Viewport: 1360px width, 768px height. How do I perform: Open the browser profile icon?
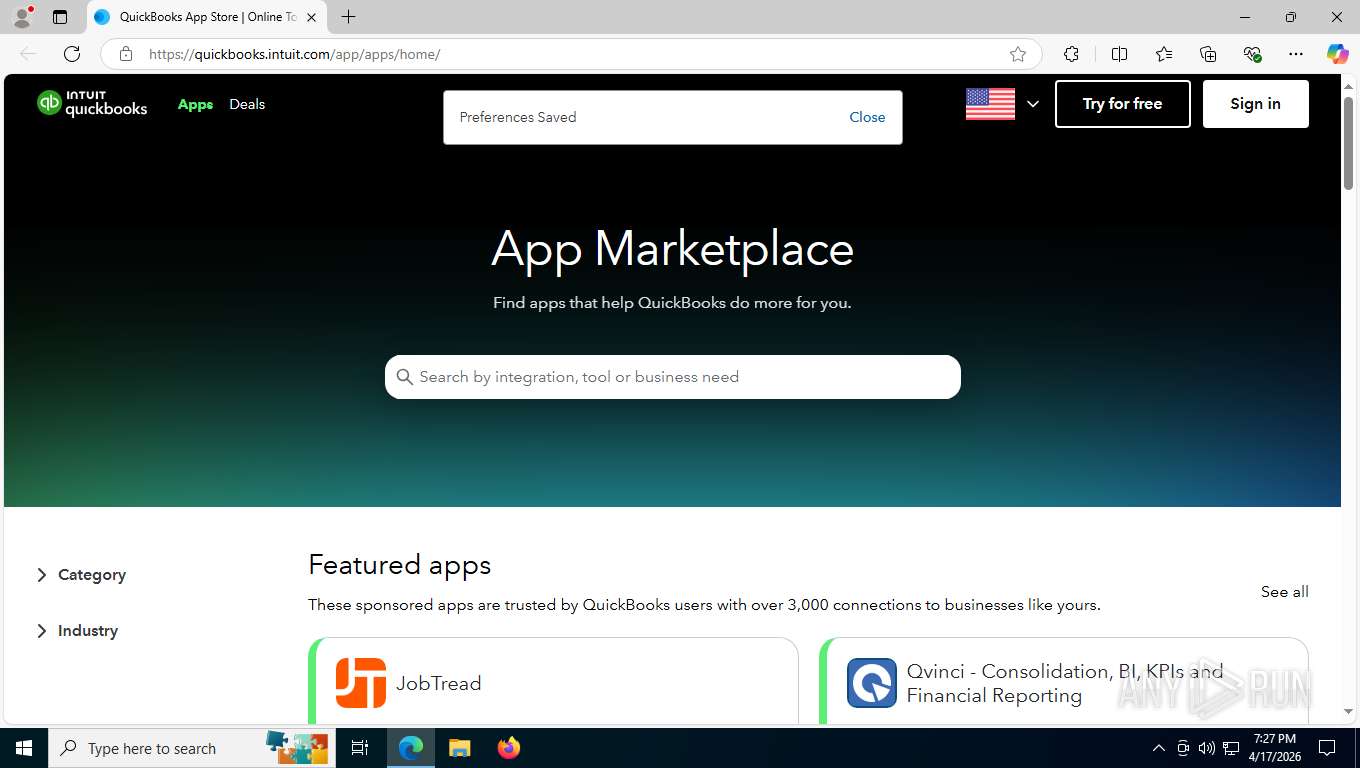click(22, 17)
